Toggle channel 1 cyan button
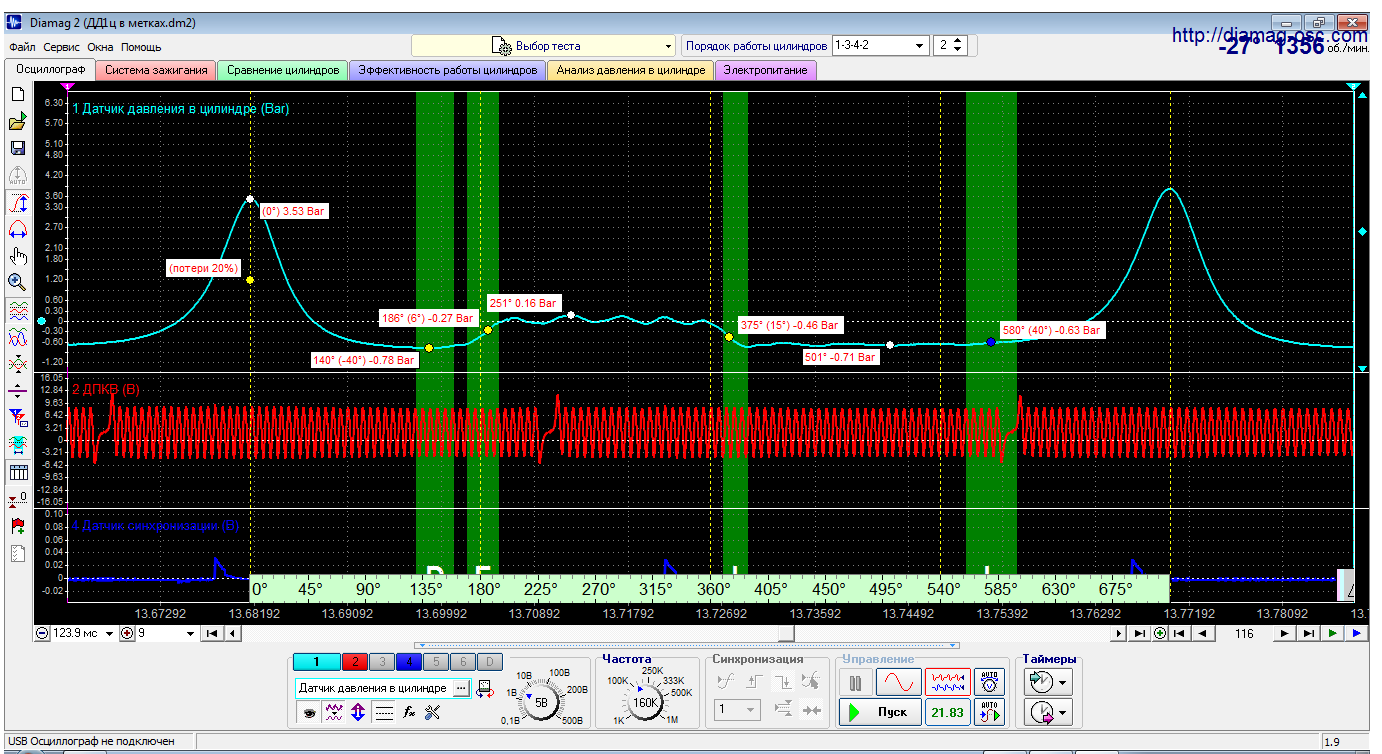The width and height of the screenshot is (1382, 754). [316, 661]
